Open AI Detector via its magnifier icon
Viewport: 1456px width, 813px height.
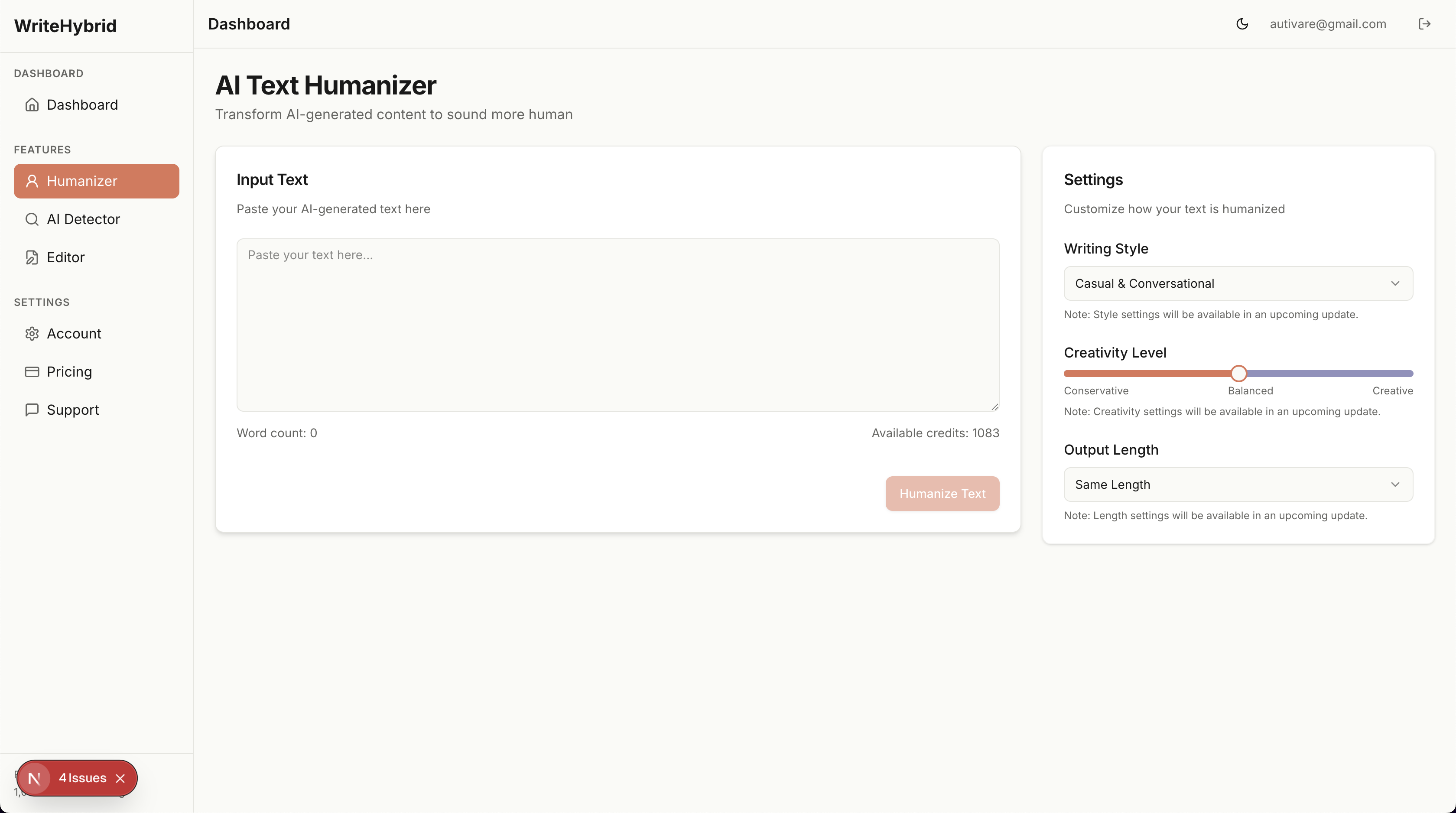pos(32,219)
